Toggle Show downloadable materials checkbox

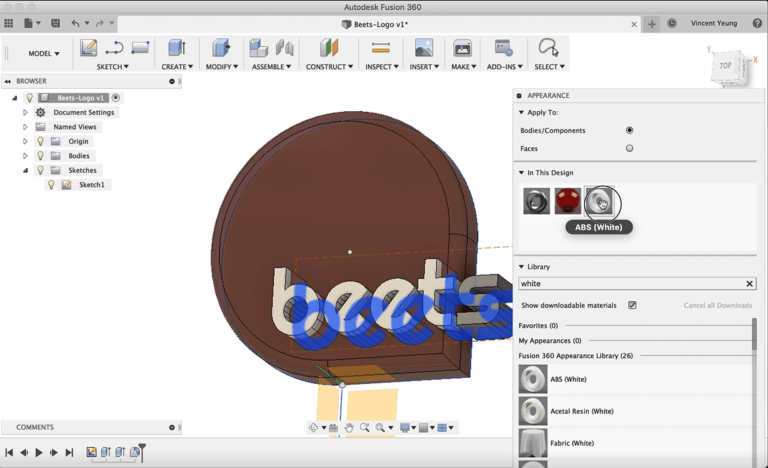click(x=632, y=305)
